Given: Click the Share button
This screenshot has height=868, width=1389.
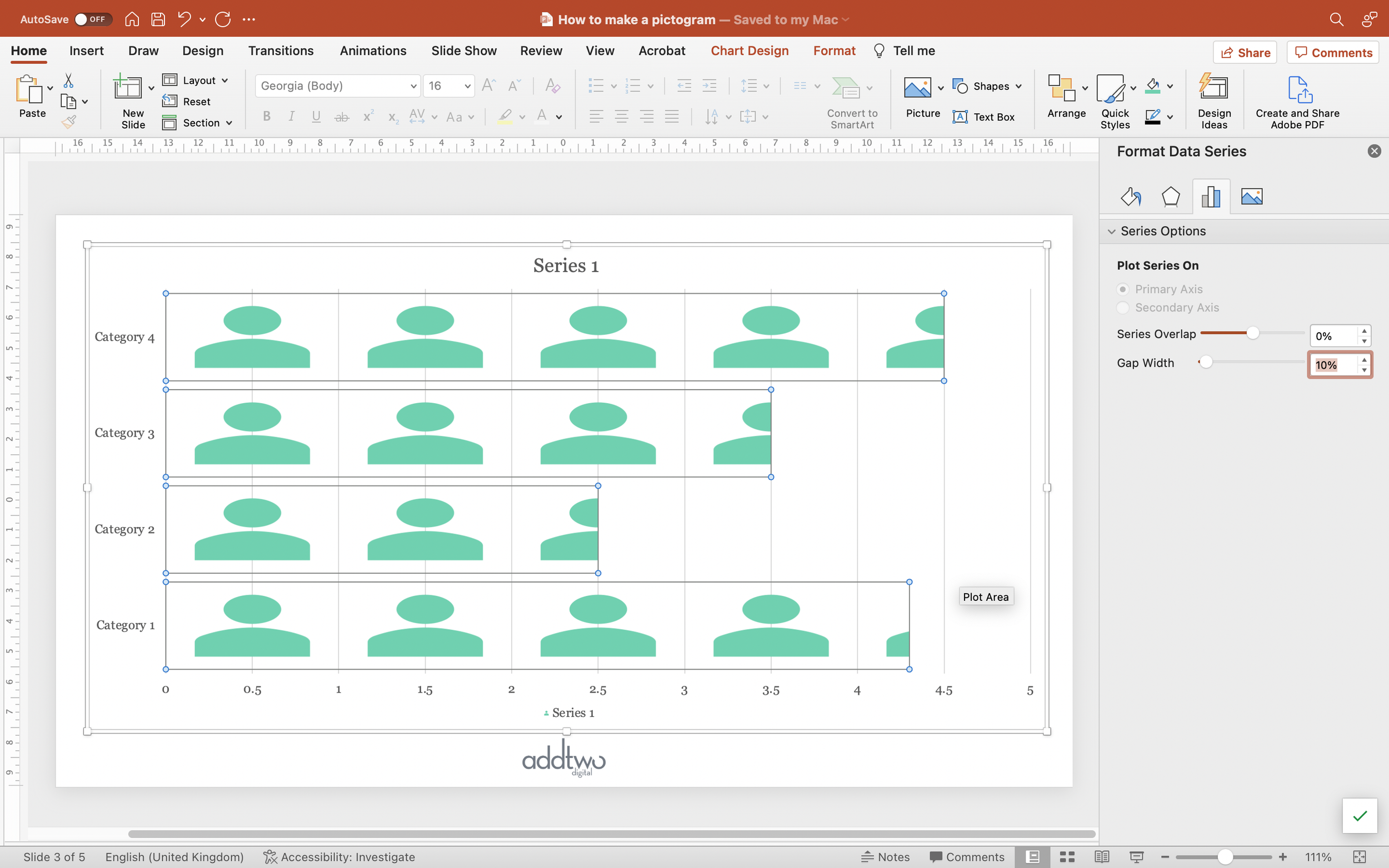Looking at the screenshot, I should [x=1245, y=53].
